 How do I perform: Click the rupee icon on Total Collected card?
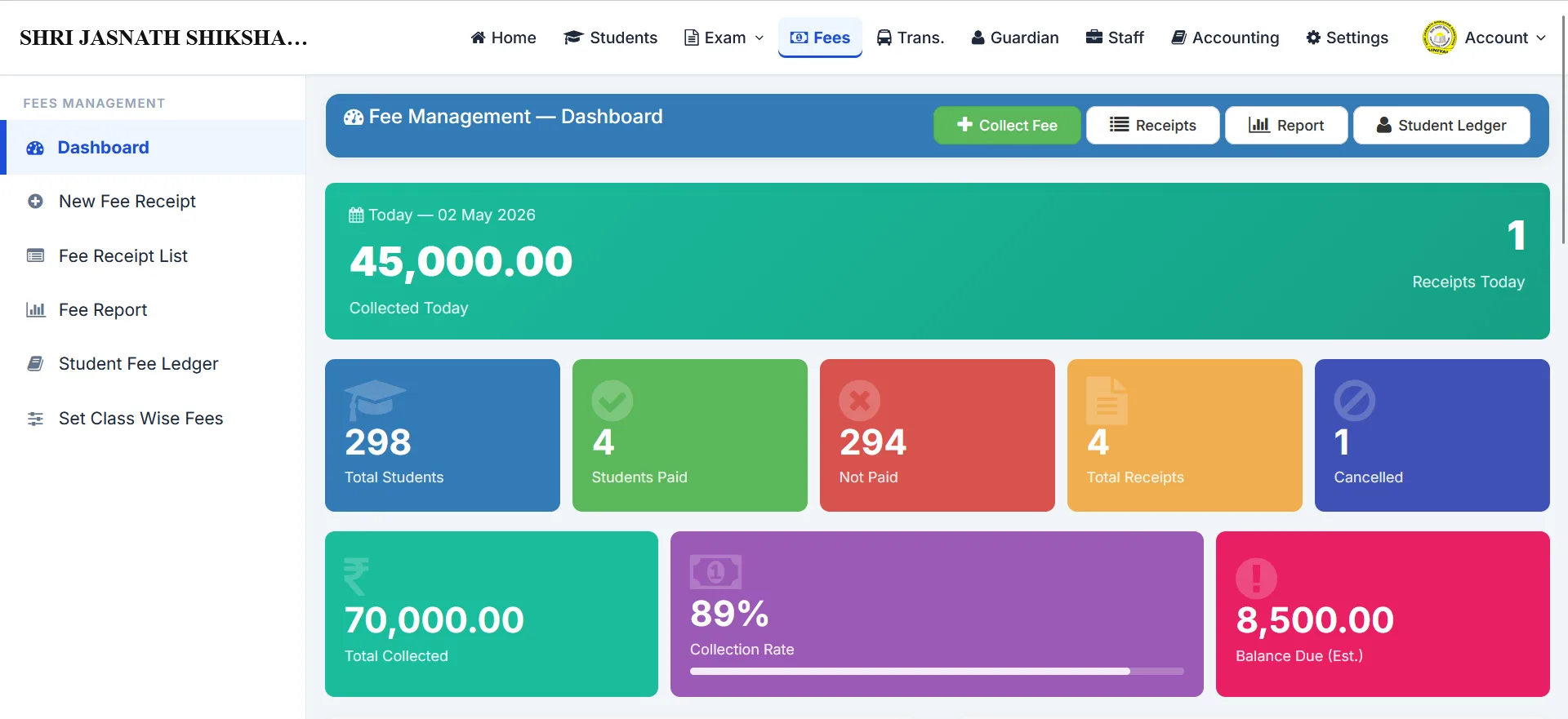[x=356, y=576]
